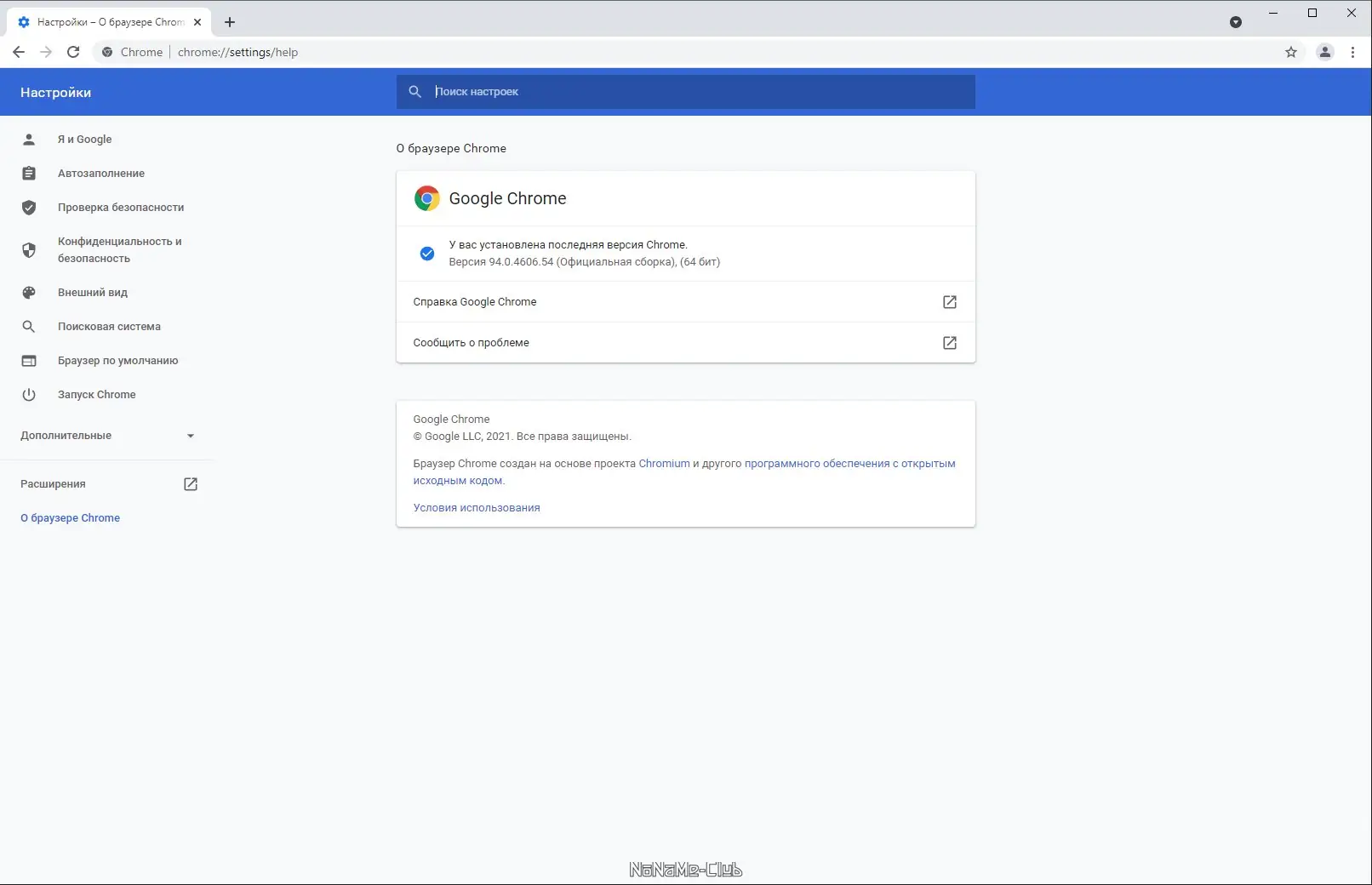Click the Запуск Chrome power icon
Image resolution: width=1372 pixels, height=885 pixels.
pyautogui.click(x=29, y=394)
